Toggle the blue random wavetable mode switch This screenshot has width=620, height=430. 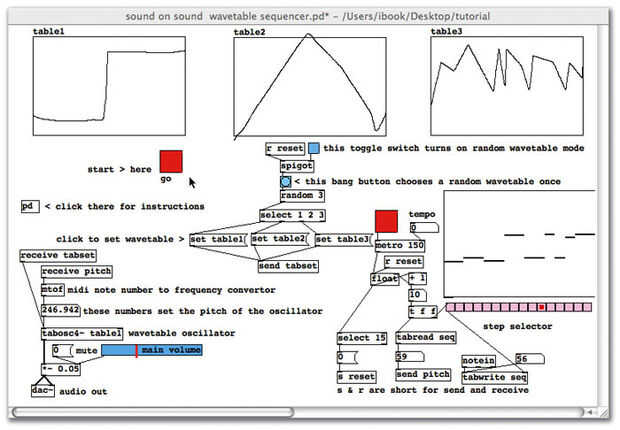point(314,148)
